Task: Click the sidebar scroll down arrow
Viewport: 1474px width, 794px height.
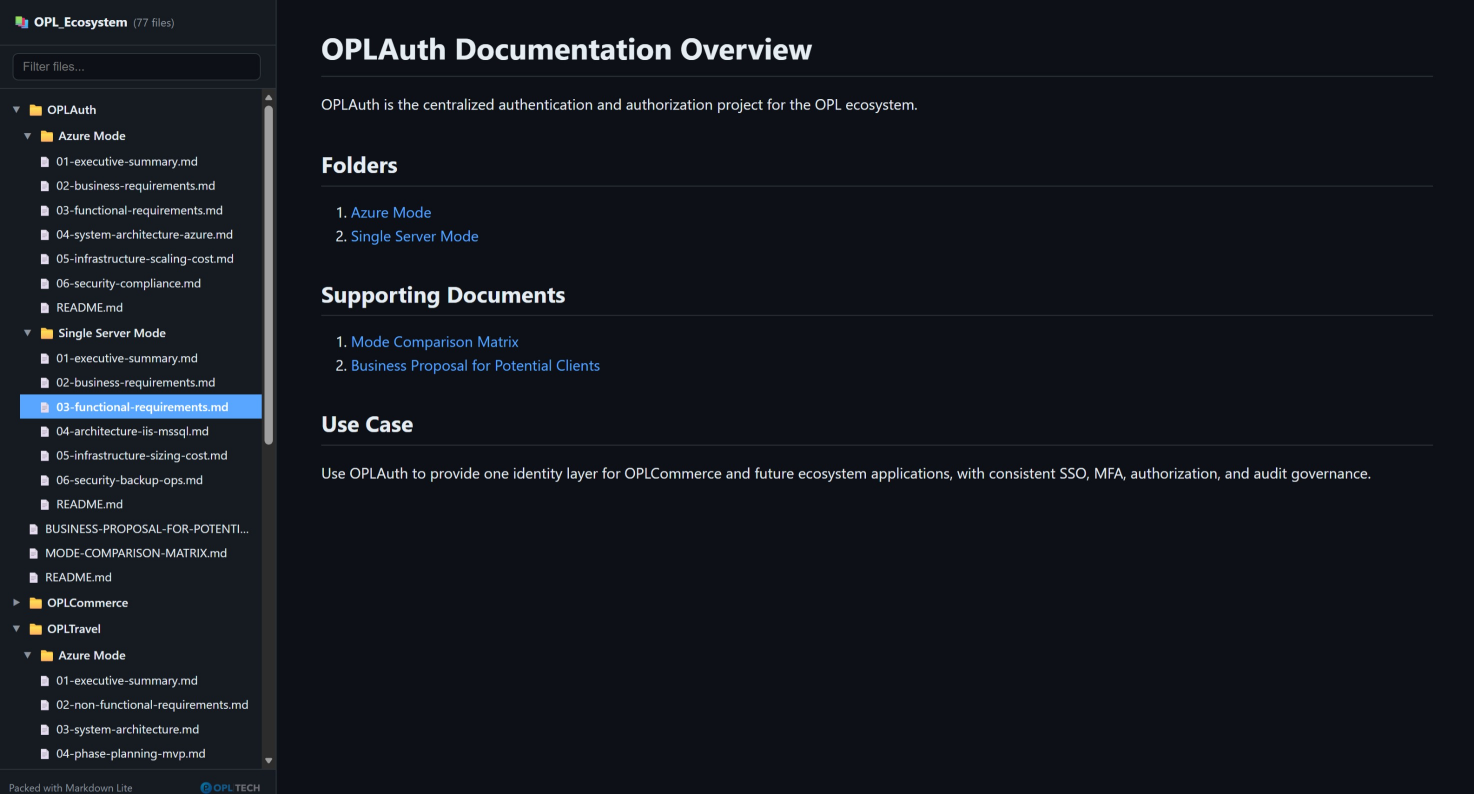Action: point(268,761)
